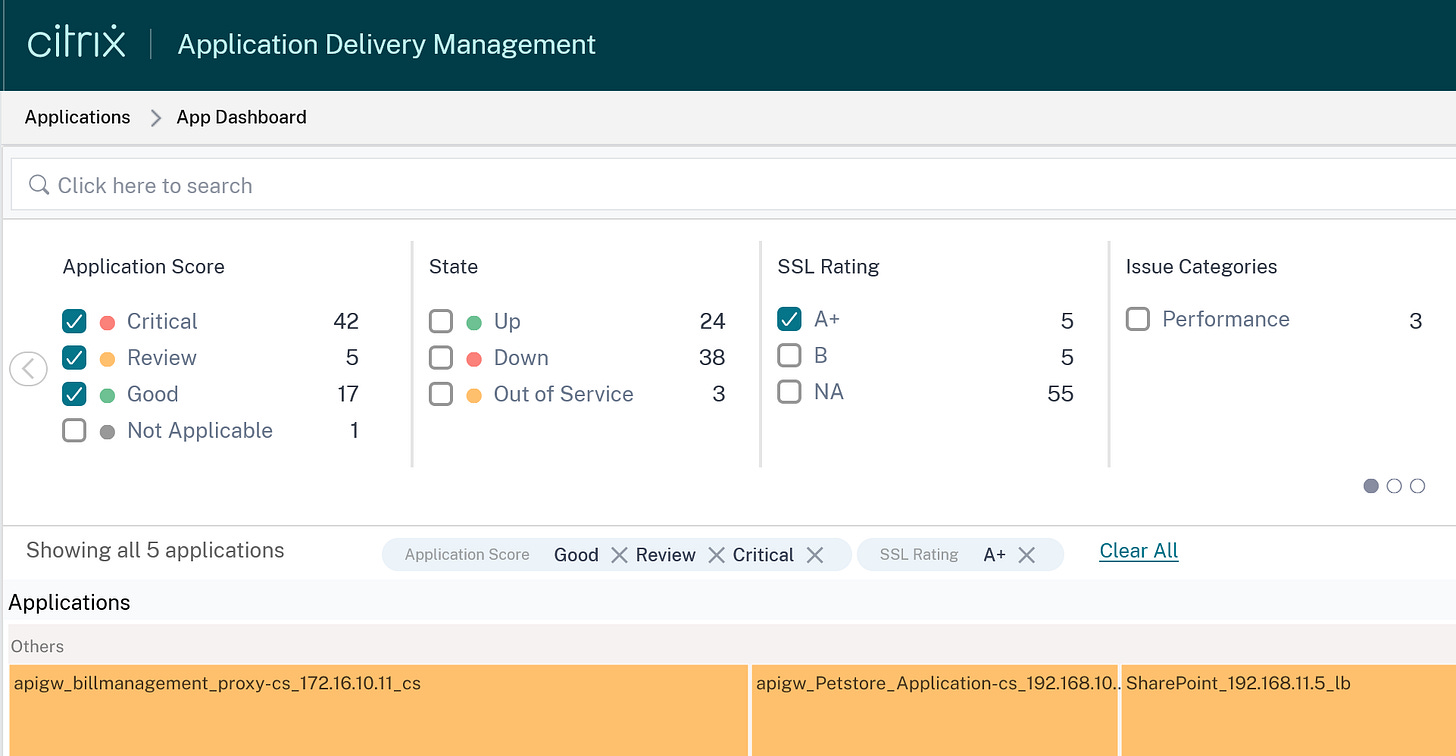Image resolution: width=1456 pixels, height=756 pixels.
Task: Check the Not Applicable checkbox
Action: [74, 430]
